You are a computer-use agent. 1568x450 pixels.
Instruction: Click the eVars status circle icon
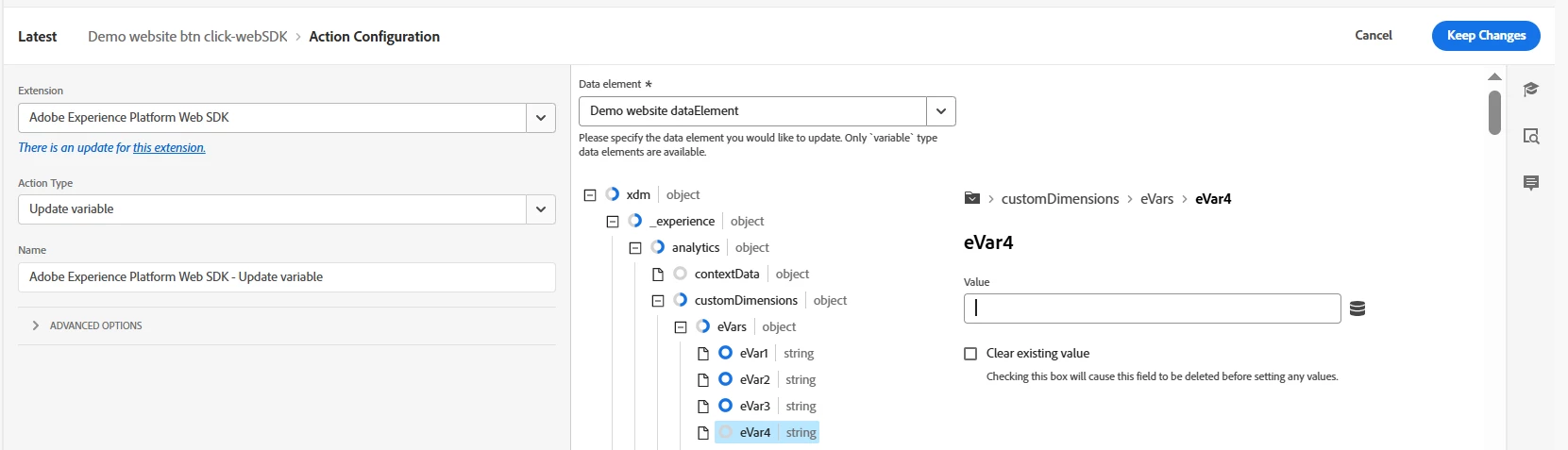point(703,325)
